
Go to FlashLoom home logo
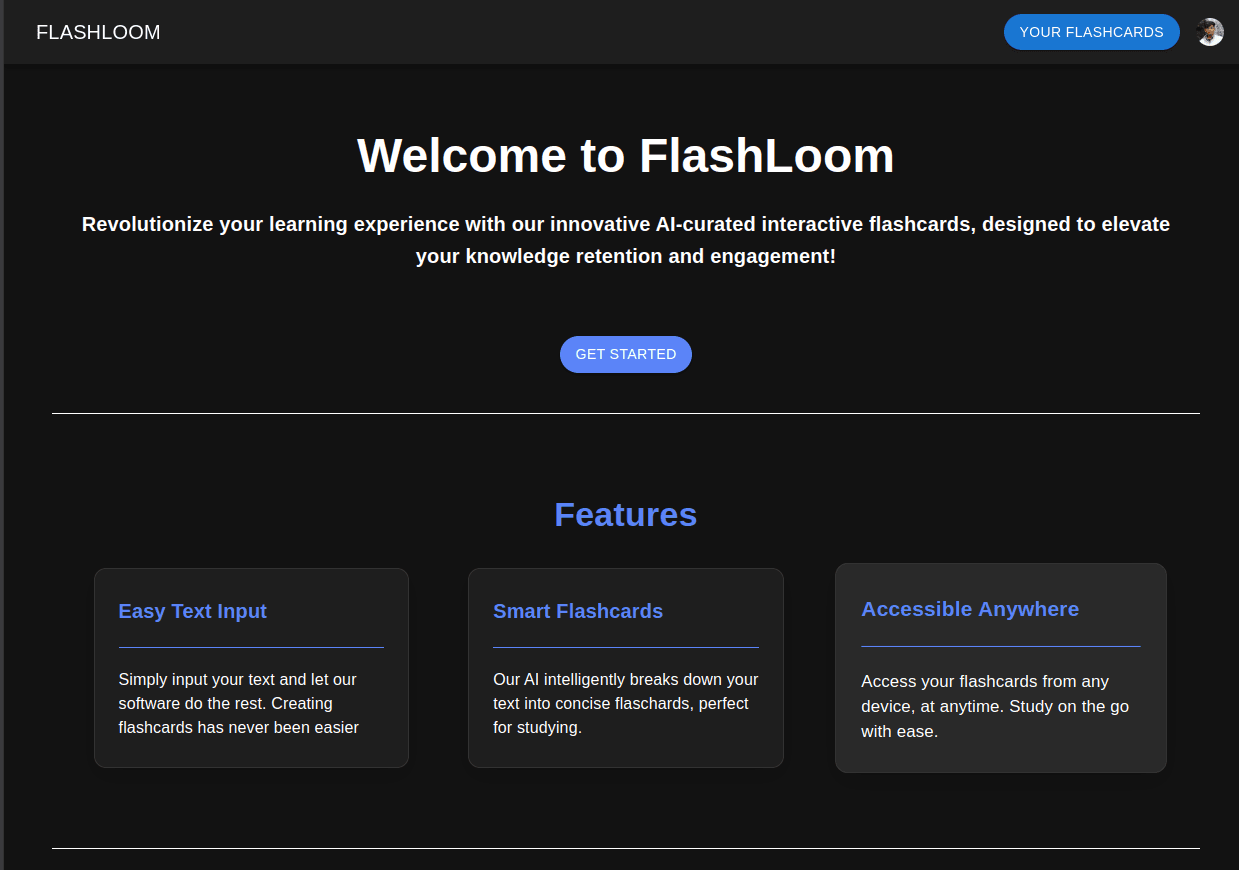tap(98, 32)
